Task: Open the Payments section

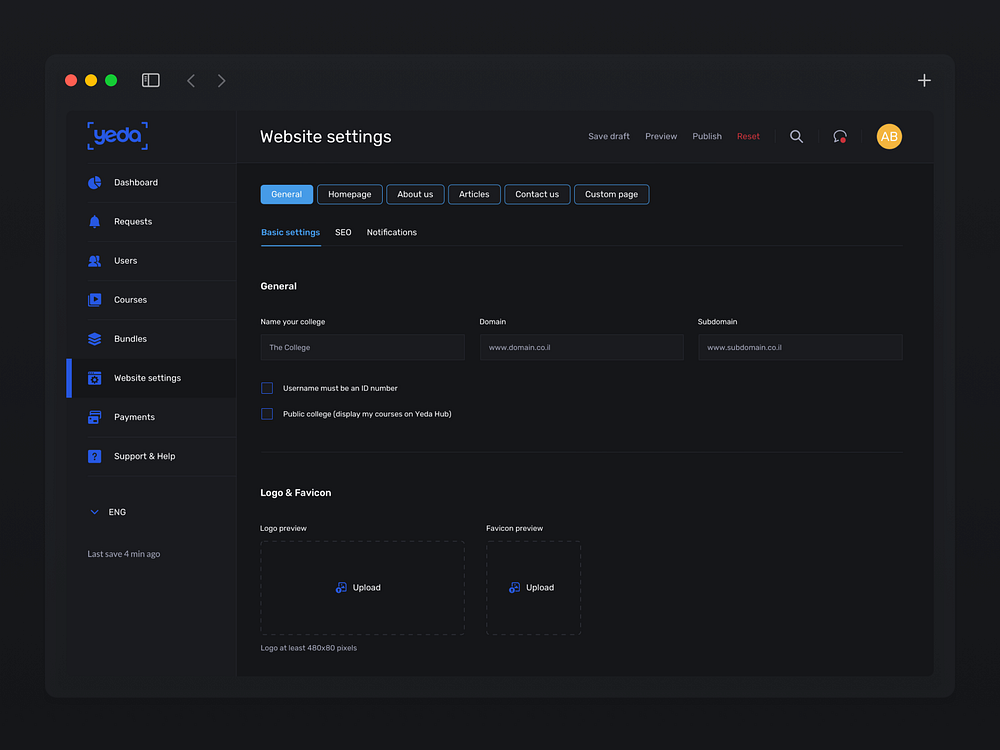Action: (x=132, y=417)
